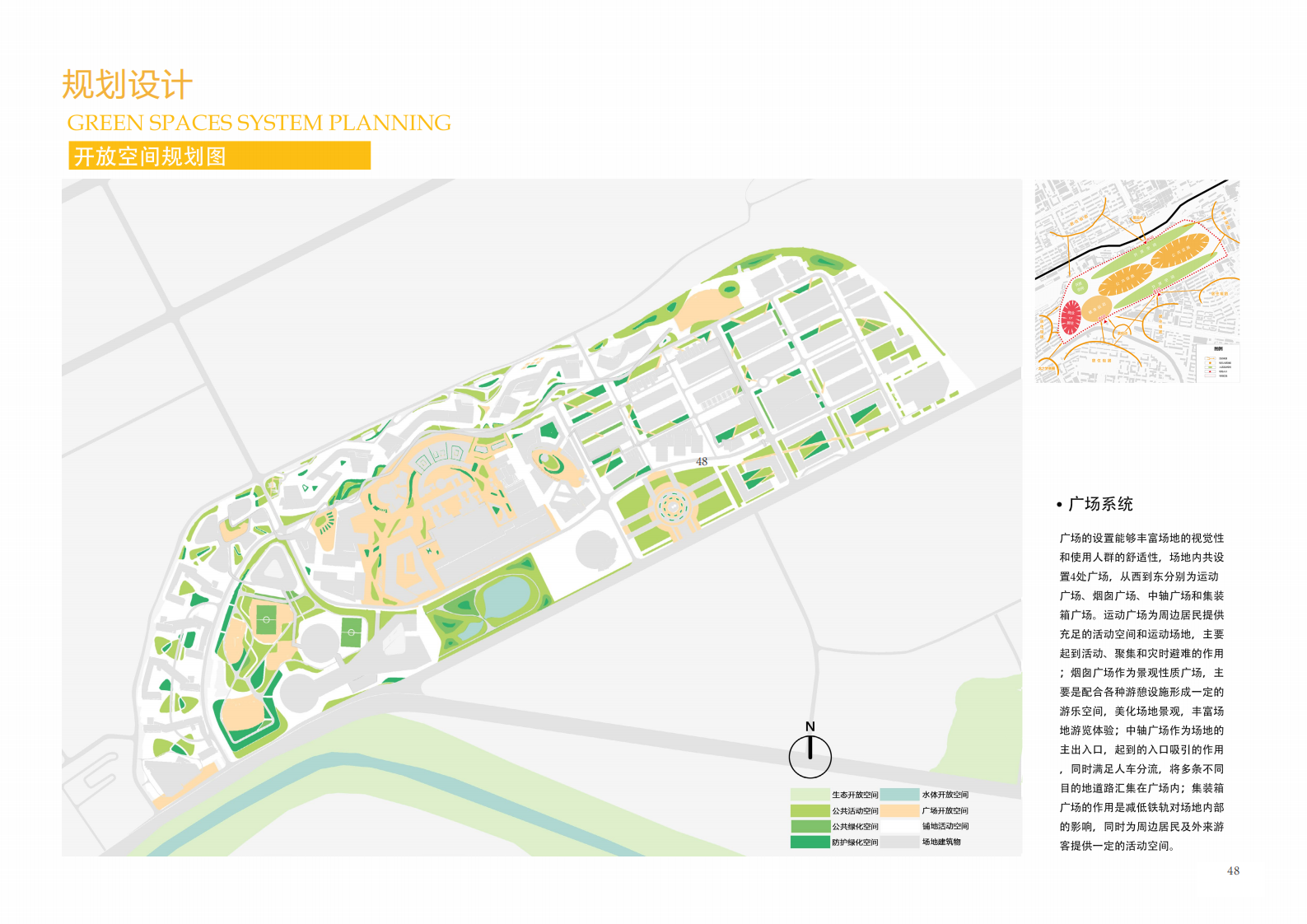Click the 规划设计 main heading
This screenshot has width=1307, height=924.
pos(127,85)
